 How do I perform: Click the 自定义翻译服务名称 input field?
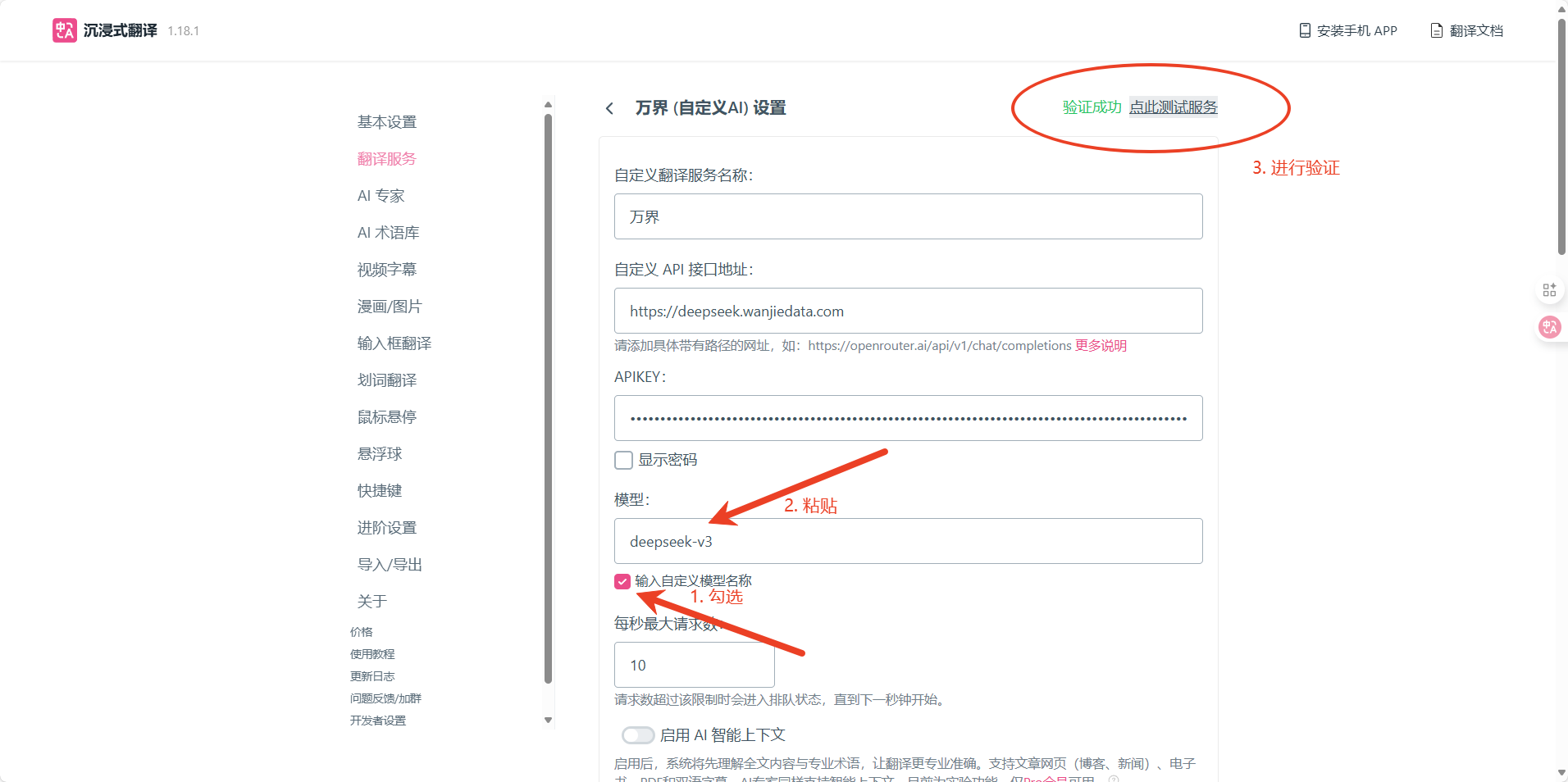coord(909,216)
